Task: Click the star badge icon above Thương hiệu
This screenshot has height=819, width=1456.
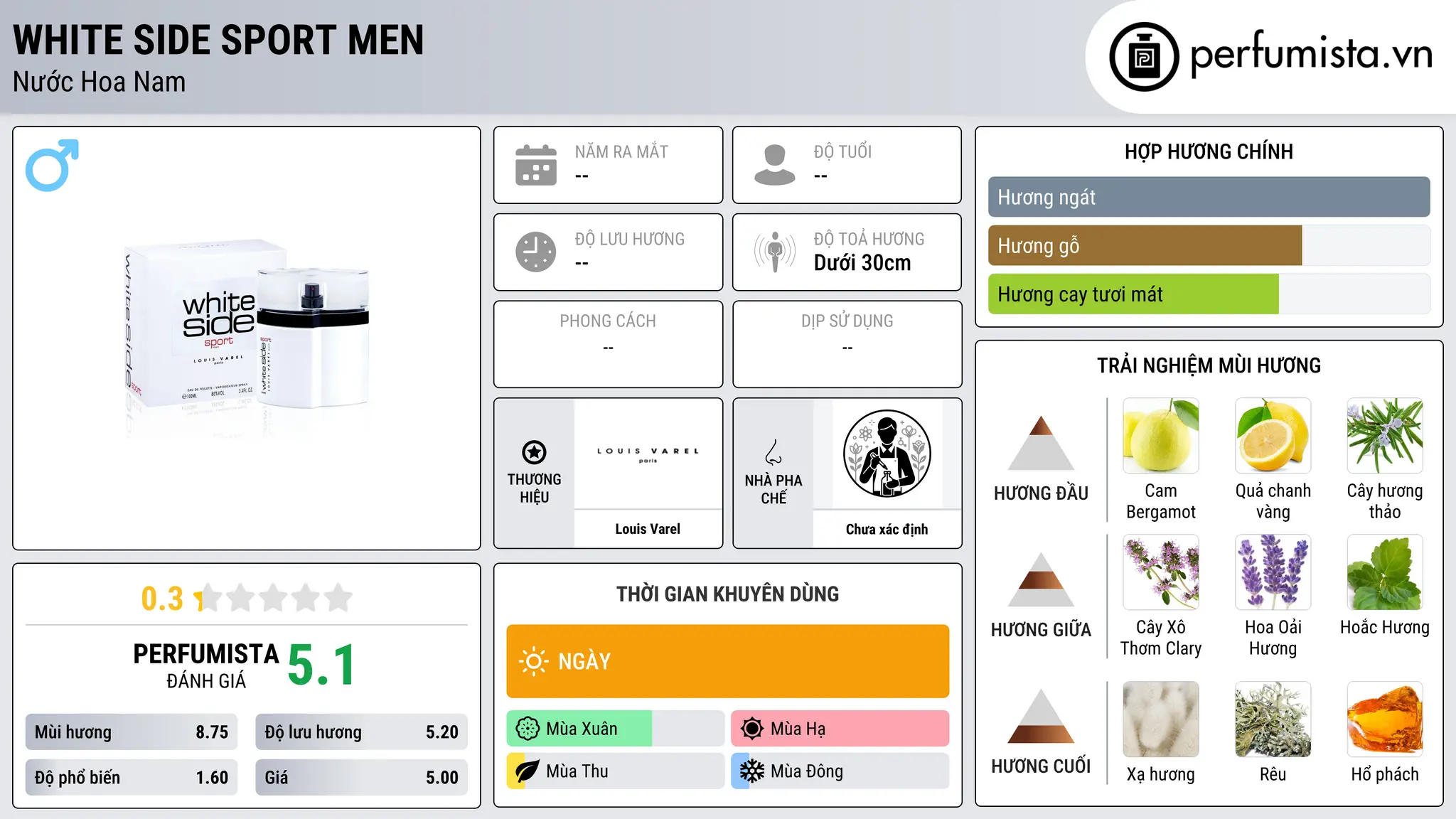Action: pos(534,452)
